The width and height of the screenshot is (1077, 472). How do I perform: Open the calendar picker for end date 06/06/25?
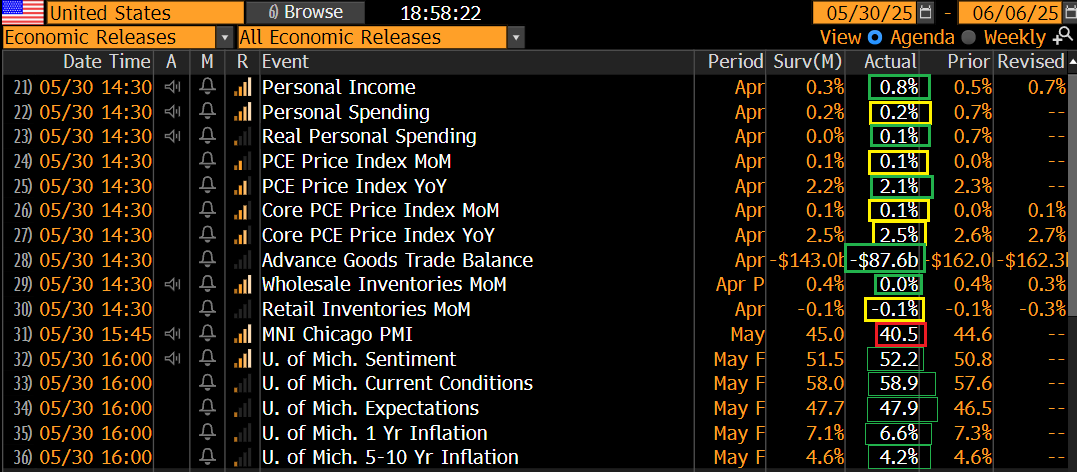click(1069, 12)
